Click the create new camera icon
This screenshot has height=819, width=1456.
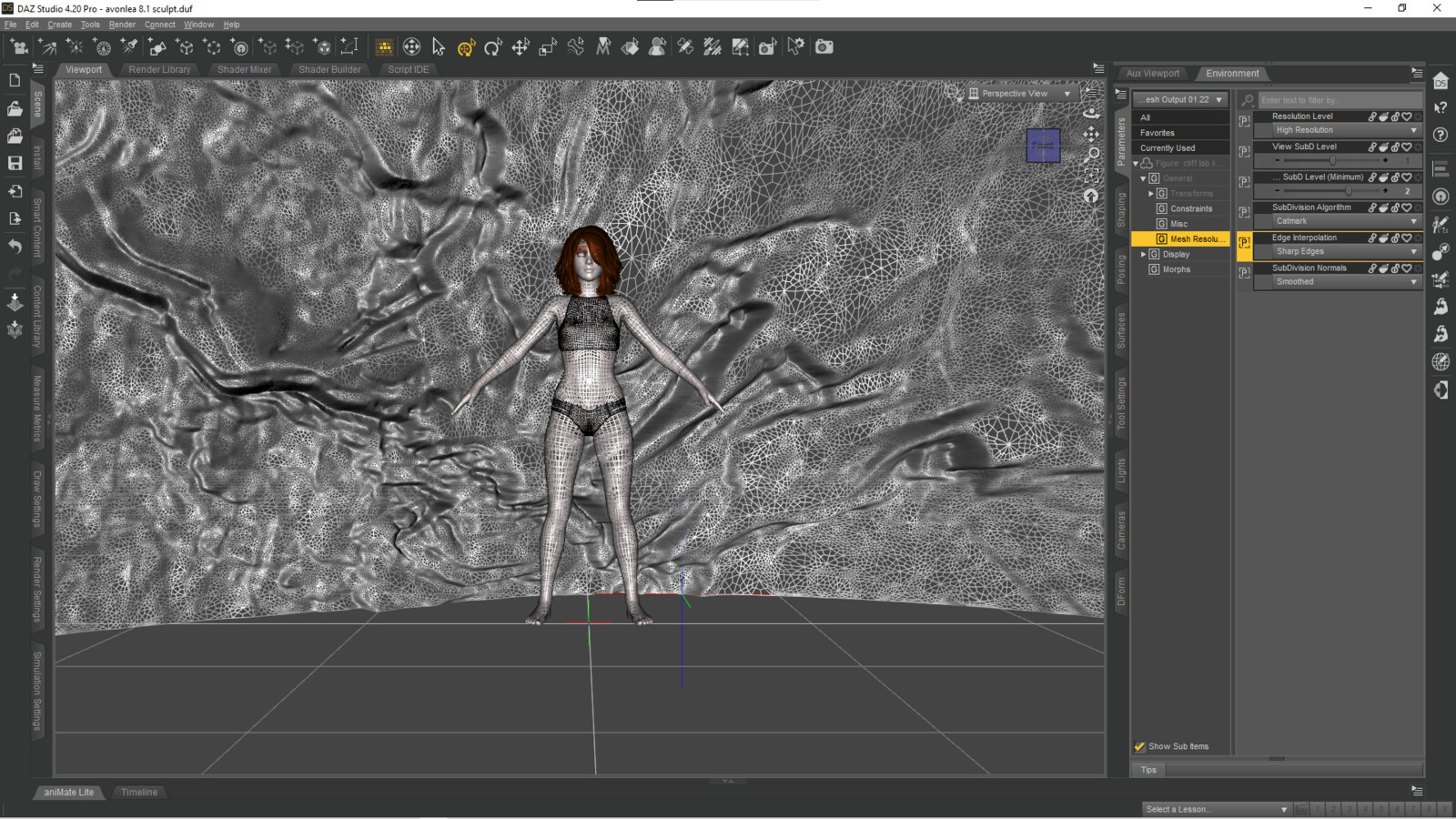coord(19,46)
